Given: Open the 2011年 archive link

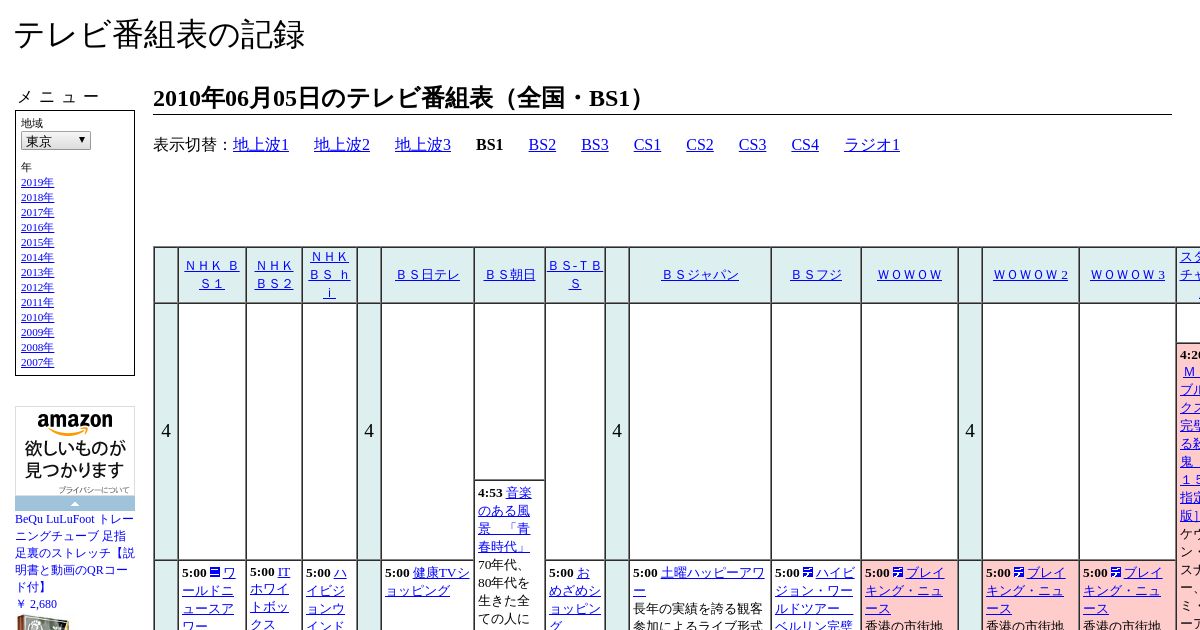Looking at the screenshot, I should pos(37,303).
